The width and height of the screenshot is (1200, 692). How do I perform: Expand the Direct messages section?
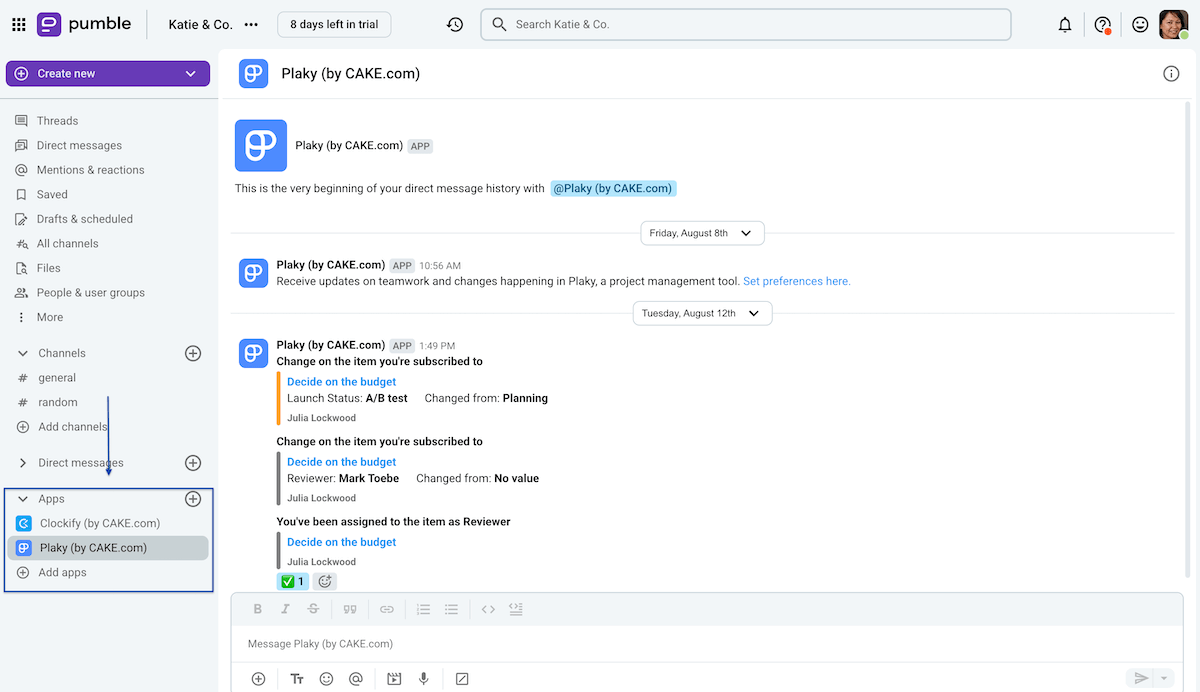[22, 462]
